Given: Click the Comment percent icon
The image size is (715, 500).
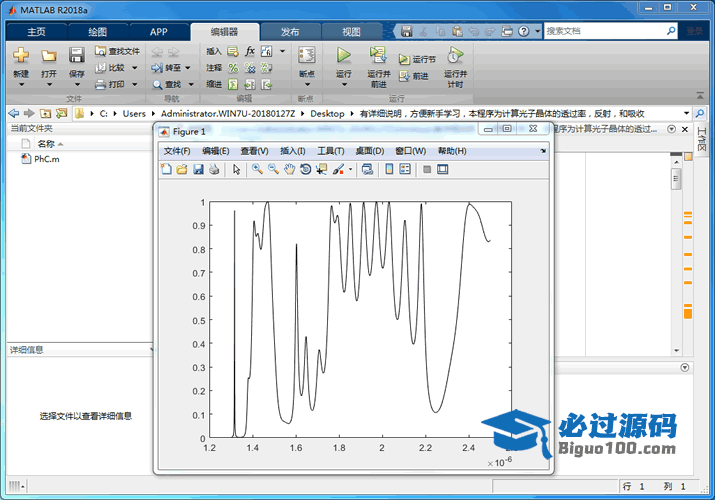Looking at the screenshot, I should tap(233, 68).
